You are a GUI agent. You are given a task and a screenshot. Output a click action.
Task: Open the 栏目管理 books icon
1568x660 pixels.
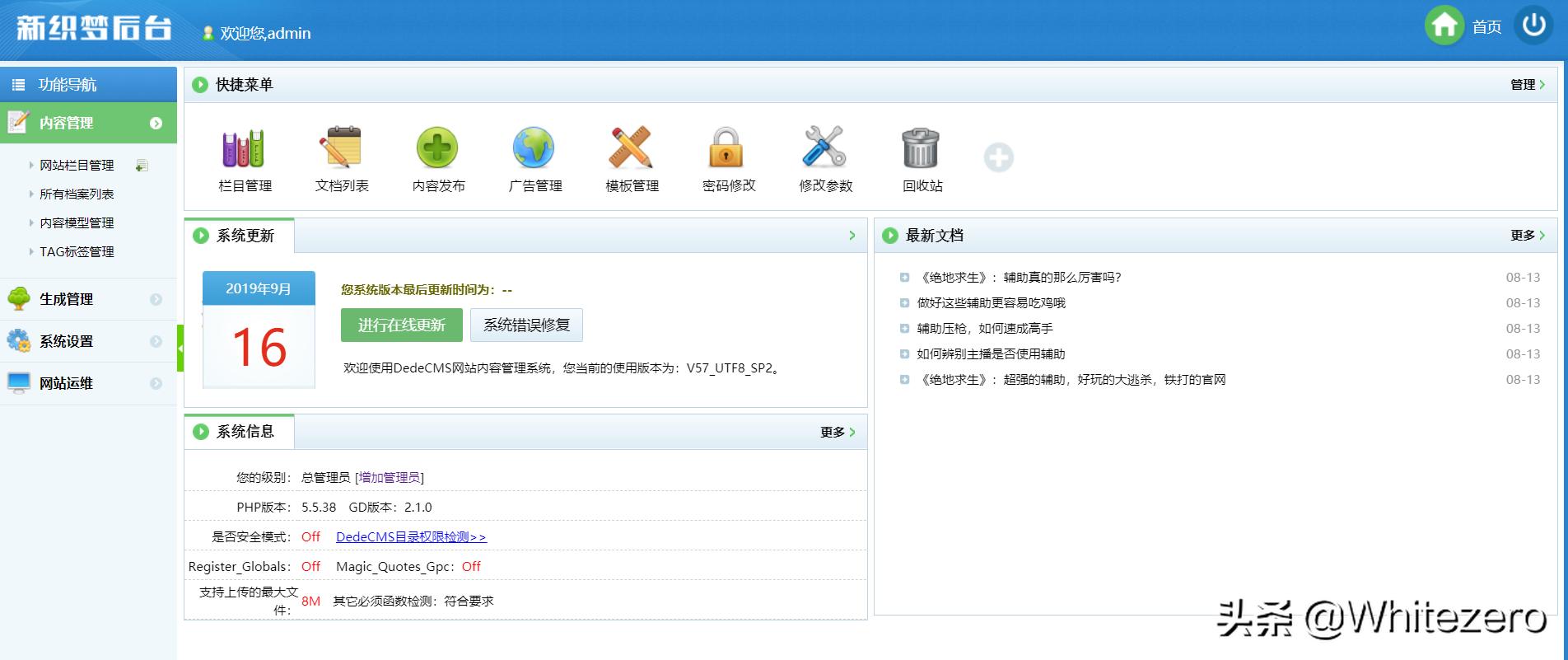pyautogui.click(x=244, y=148)
